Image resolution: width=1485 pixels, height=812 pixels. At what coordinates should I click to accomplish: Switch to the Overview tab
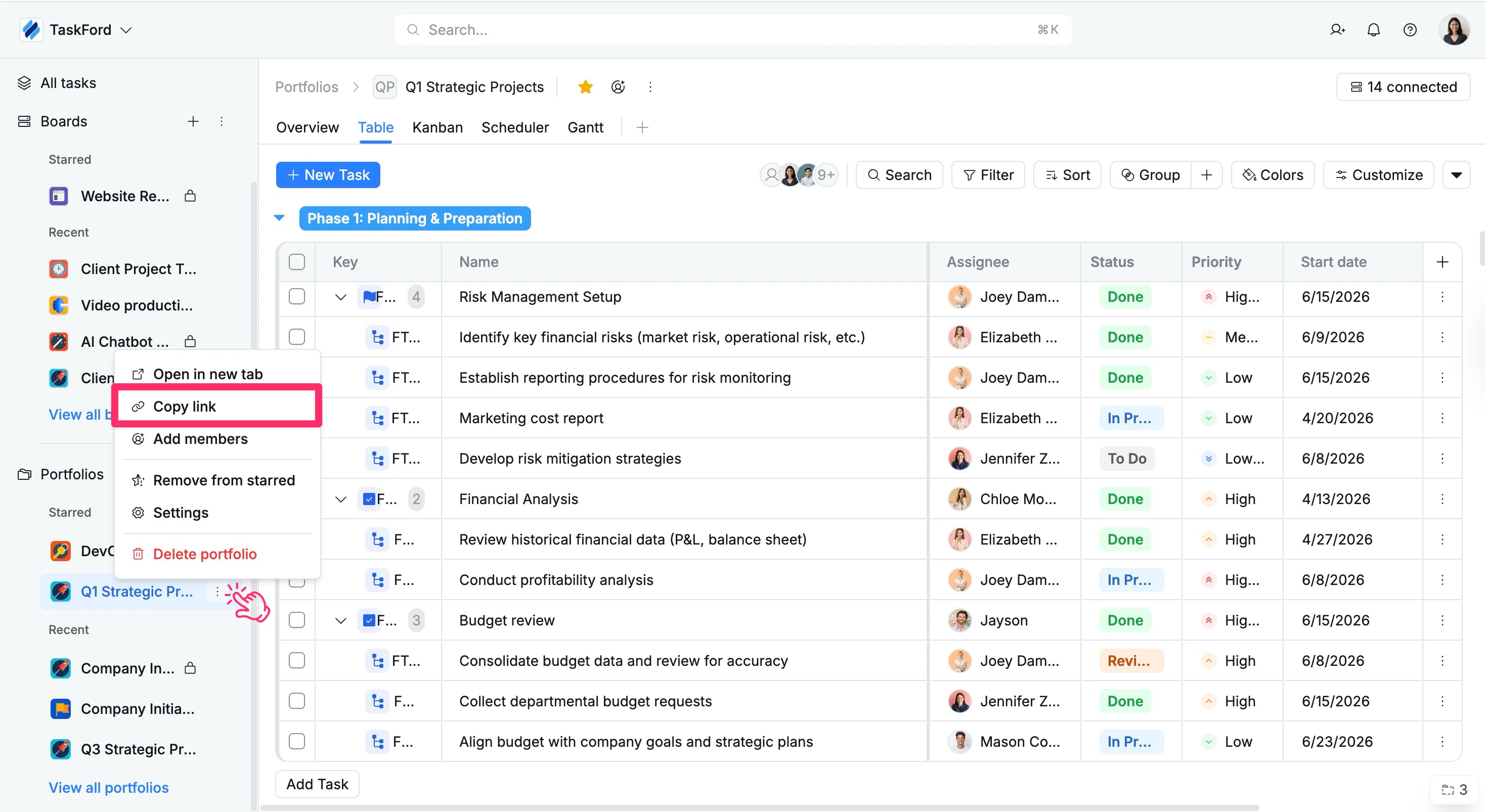(x=307, y=127)
